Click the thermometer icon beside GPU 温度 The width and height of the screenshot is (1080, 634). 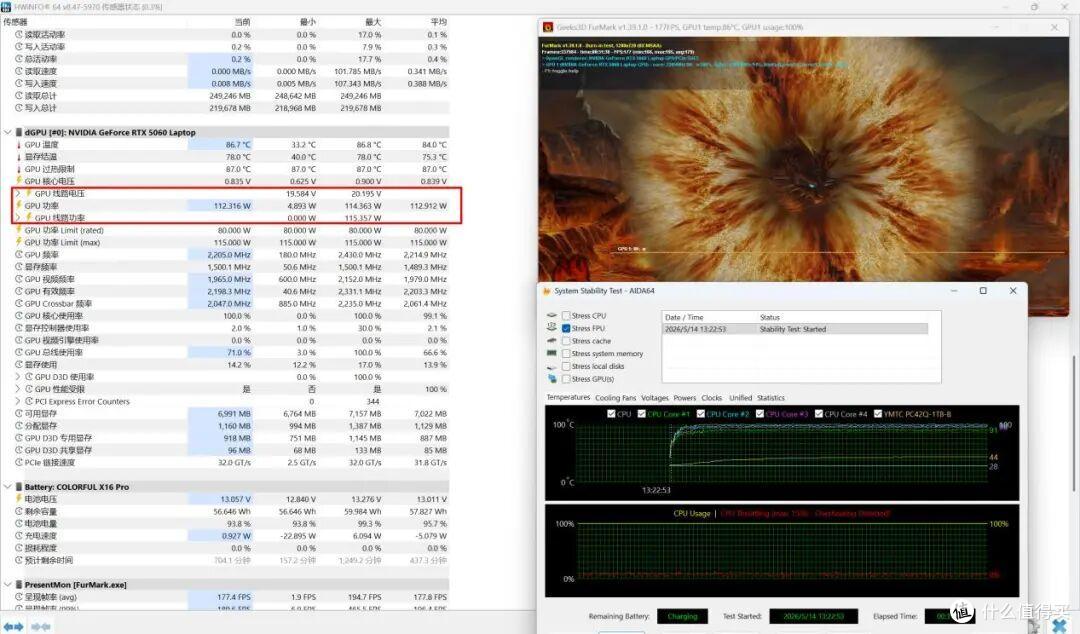point(19,145)
